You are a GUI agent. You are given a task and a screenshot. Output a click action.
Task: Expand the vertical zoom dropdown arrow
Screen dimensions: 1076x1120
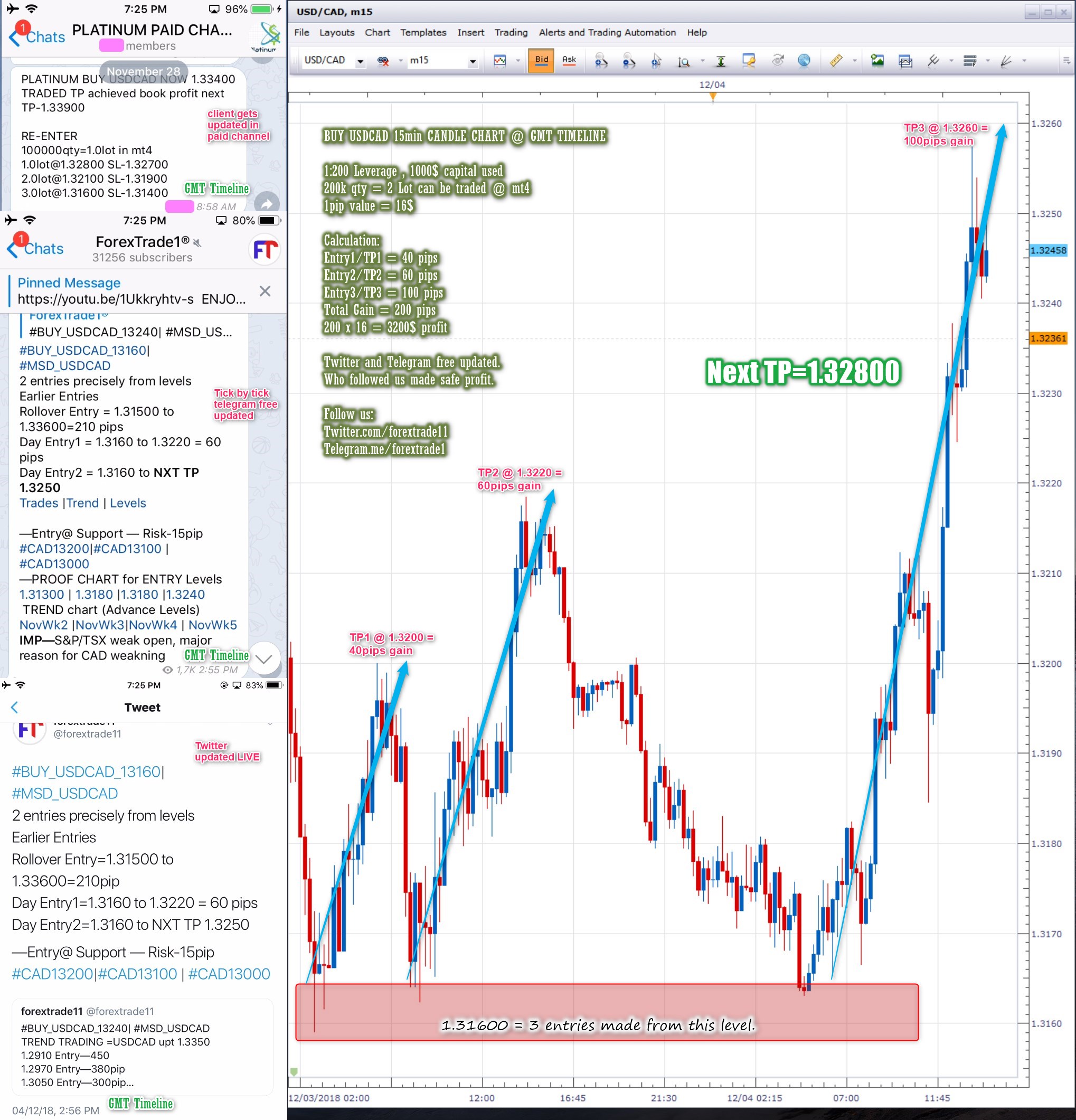pyautogui.click(x=702, y=61)
